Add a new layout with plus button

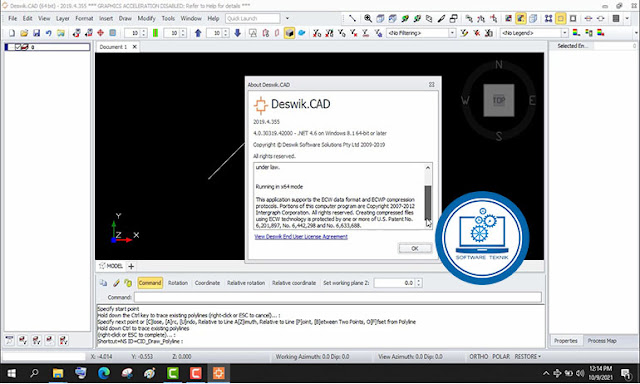pyautogui.click(x=131, y=266)
